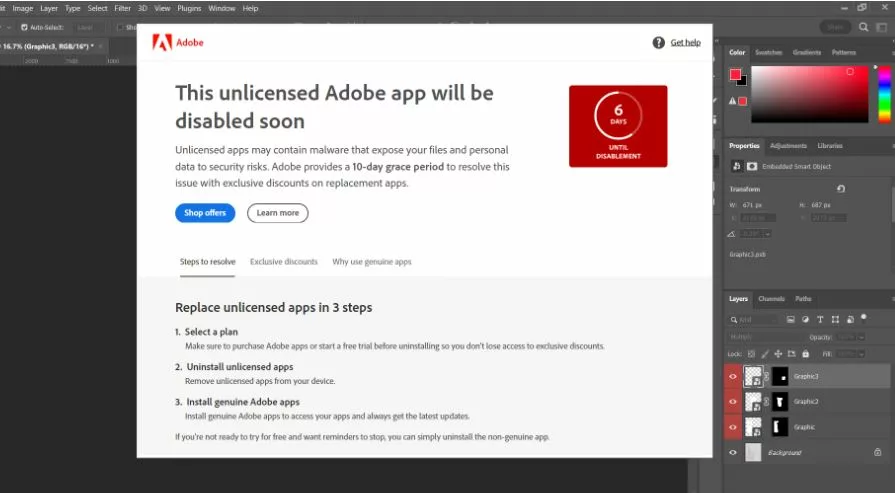This screenshot has height=493, width=895.
Task: Open the Why use genuine apps tab
Action: pos(372,262)
